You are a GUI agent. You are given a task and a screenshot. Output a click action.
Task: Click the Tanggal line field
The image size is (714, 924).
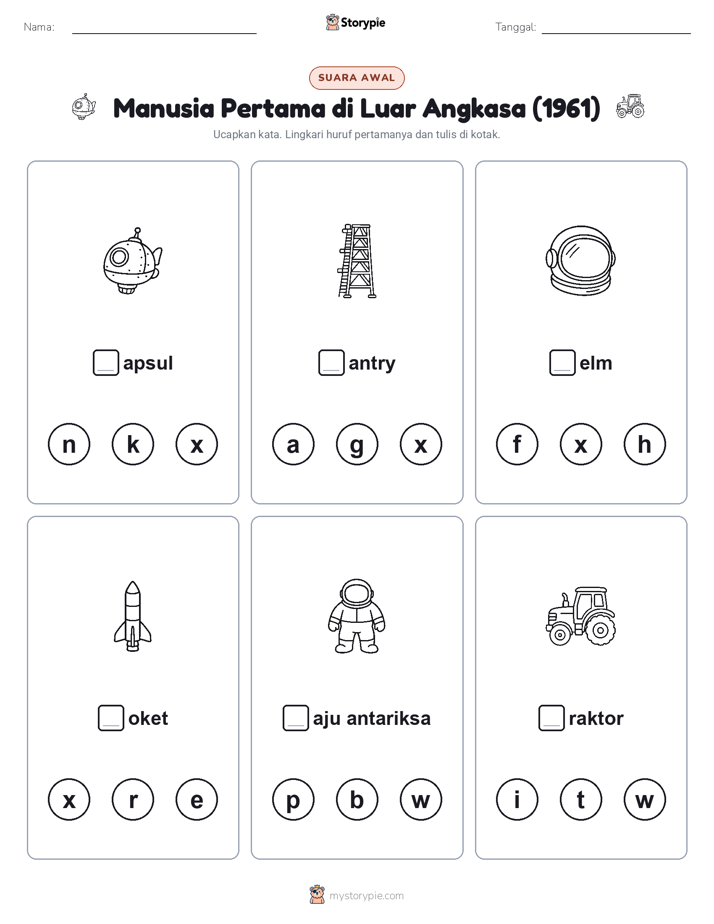tap(616, 27)
